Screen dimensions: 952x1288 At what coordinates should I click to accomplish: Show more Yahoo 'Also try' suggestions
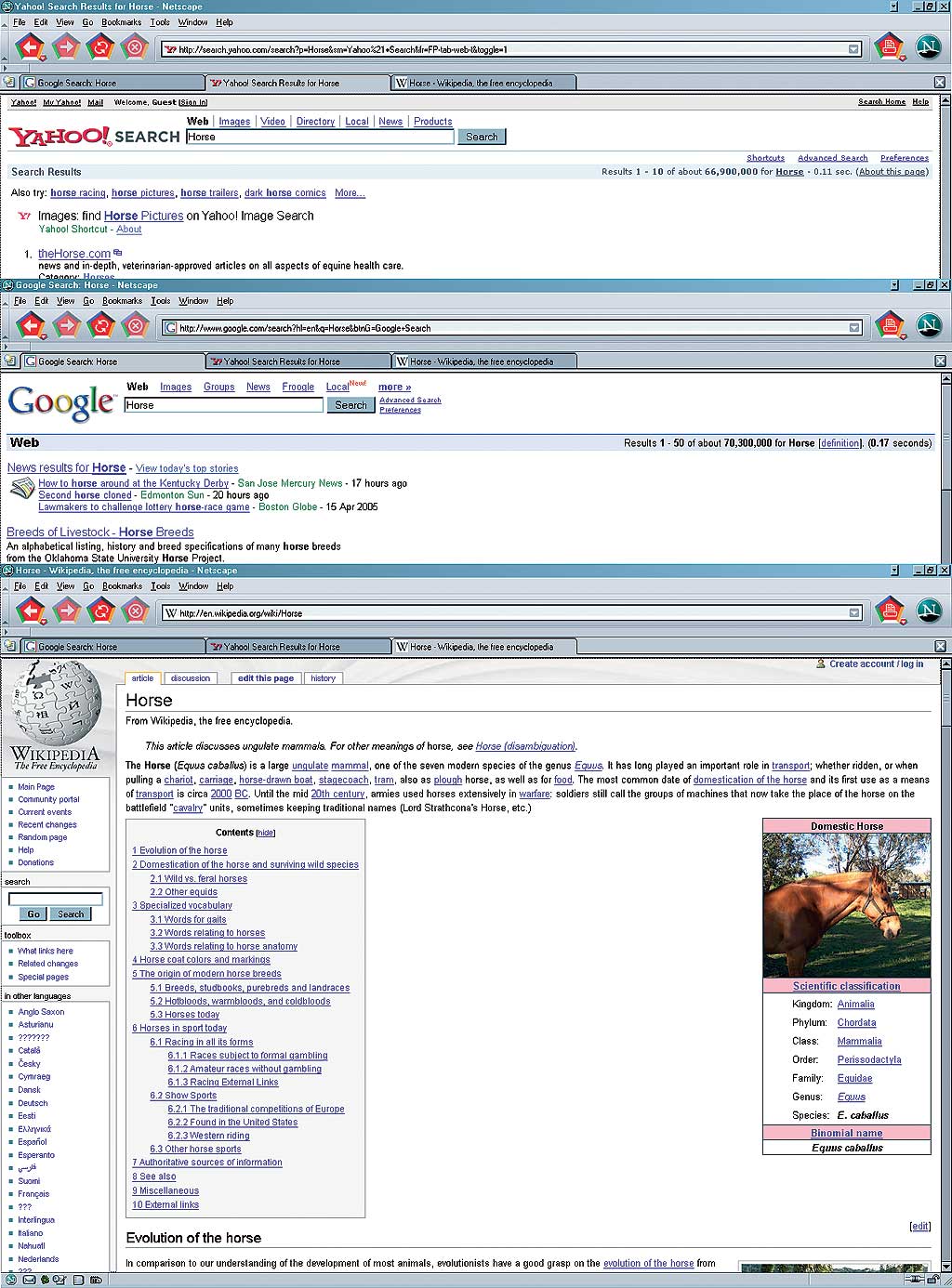point(350,193)
